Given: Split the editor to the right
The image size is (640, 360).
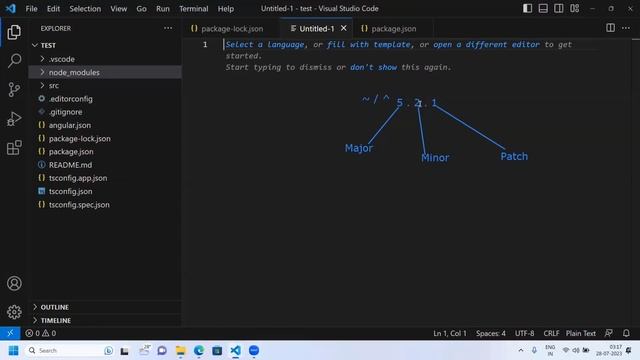Looking at the screenshot, I should pyautogui.click(x=610, y=28).
